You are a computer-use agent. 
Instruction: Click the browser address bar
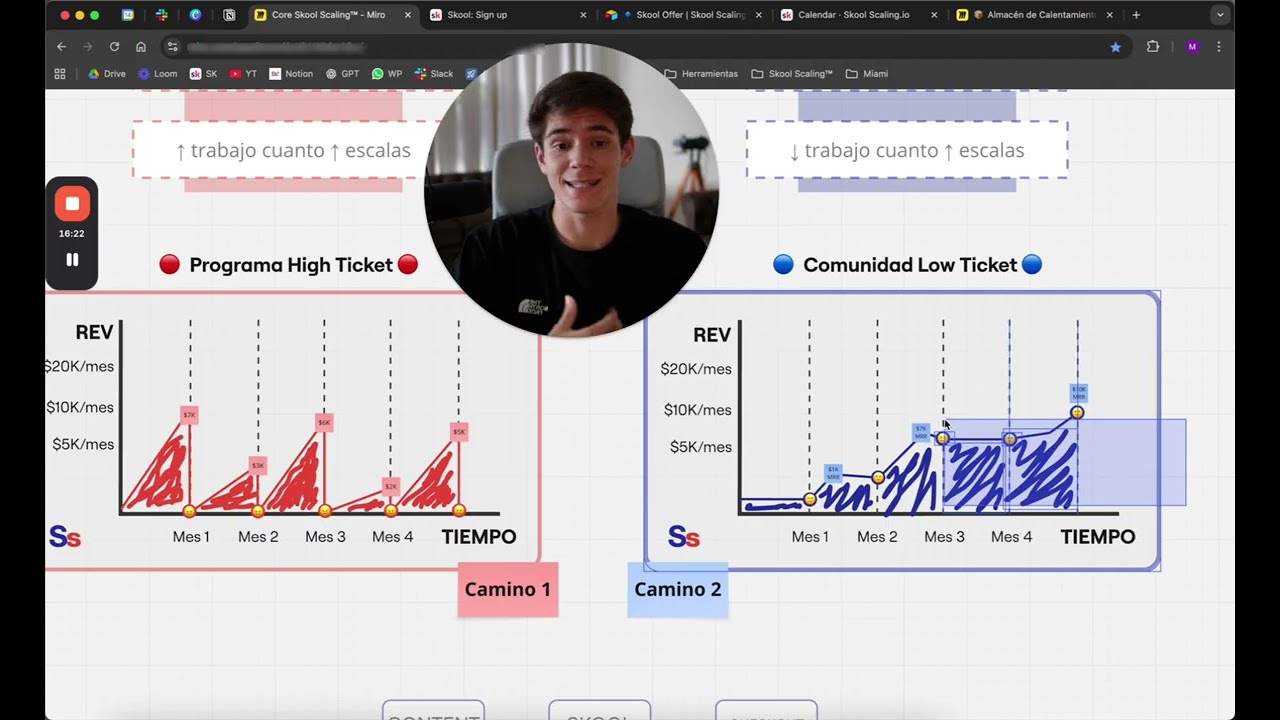point(645,47)
